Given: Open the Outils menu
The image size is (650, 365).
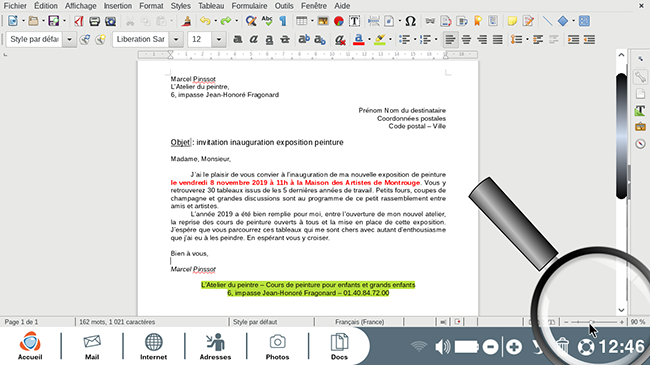Looking at the screenshot, I should (x=284, y=6).
